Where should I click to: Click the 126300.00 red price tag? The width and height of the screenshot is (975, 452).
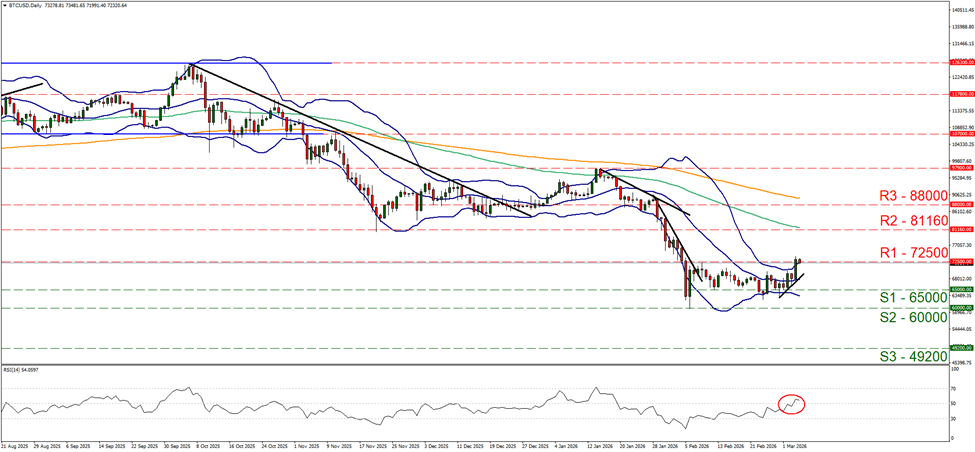click(x=961, y=63)
